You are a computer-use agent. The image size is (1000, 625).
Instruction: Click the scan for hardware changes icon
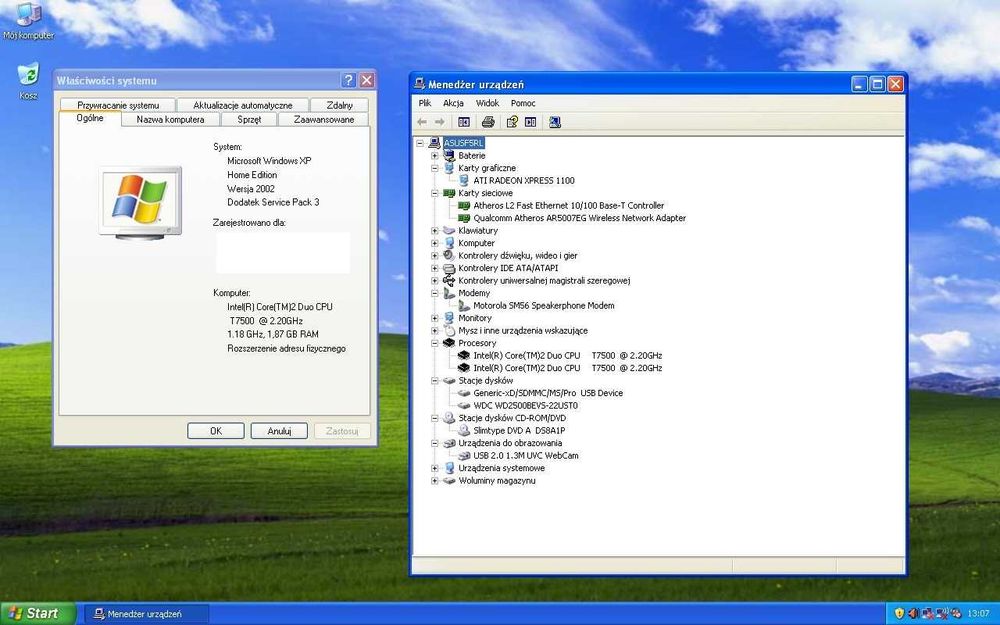[x=555, y=122]
